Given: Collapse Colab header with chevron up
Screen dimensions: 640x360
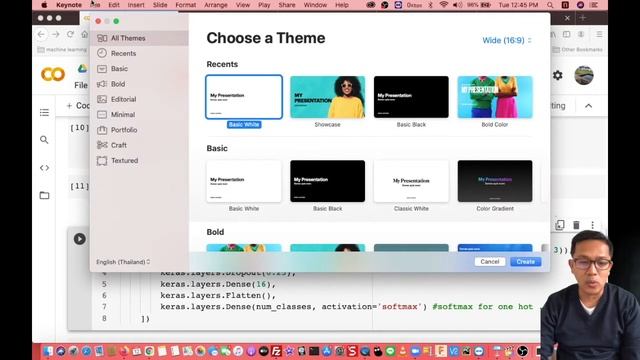Looking at the screenshot, I should point(588,106).
